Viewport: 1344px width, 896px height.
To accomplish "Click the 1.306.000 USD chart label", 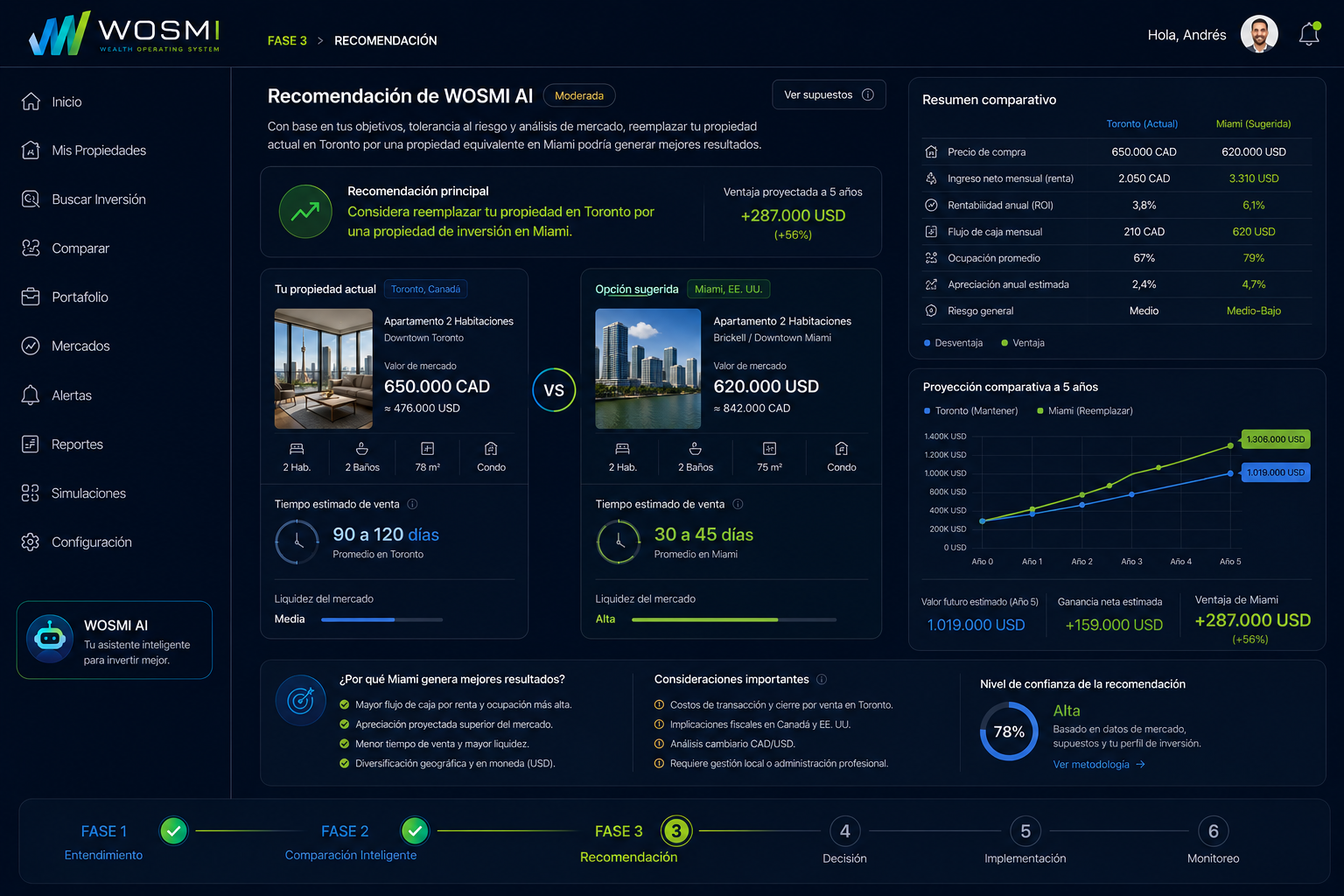I will [1276, 439].
